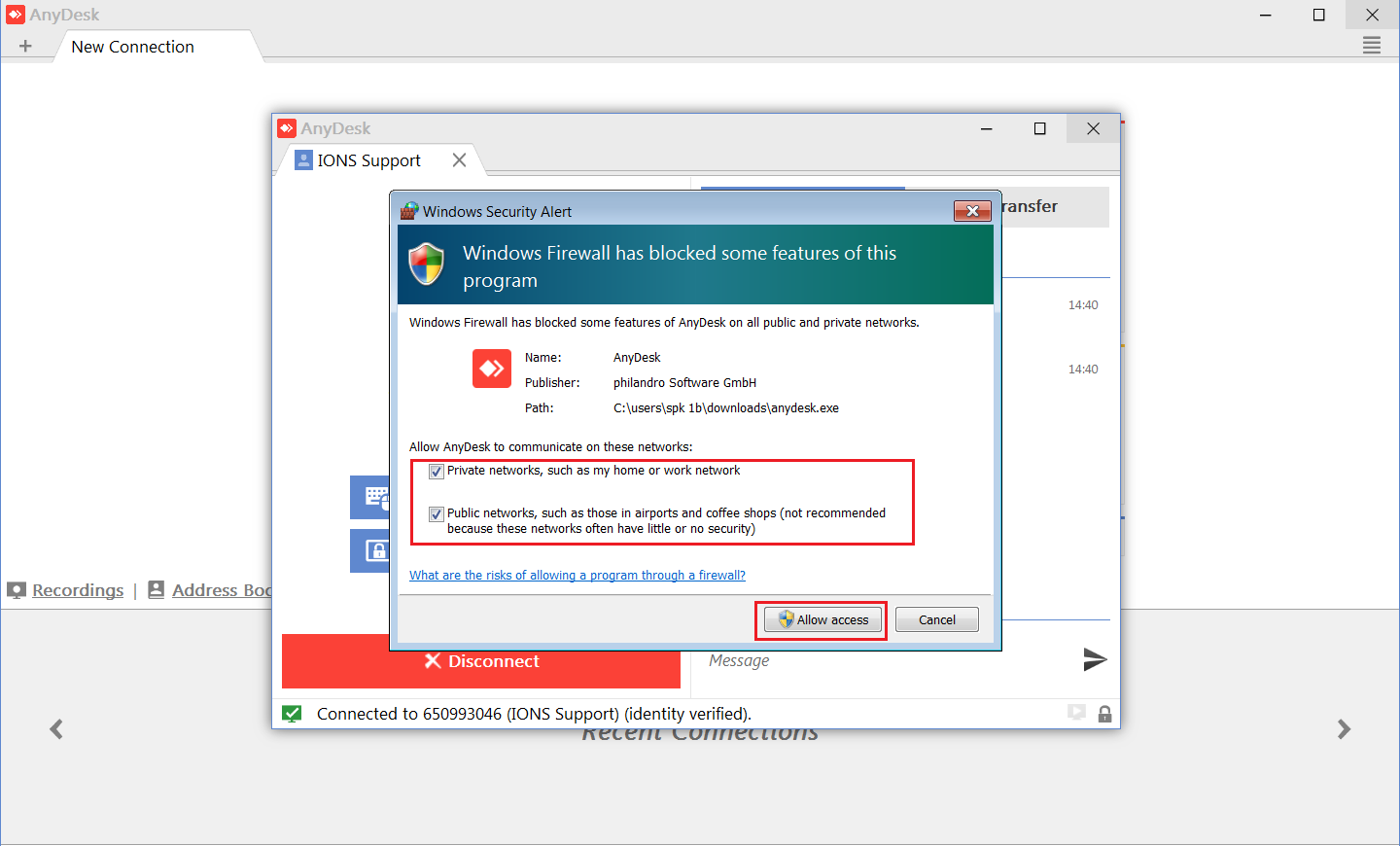Screen dimensions: 1400x846
Task: Click the Address Book contact icon
Action: [156, 589]
